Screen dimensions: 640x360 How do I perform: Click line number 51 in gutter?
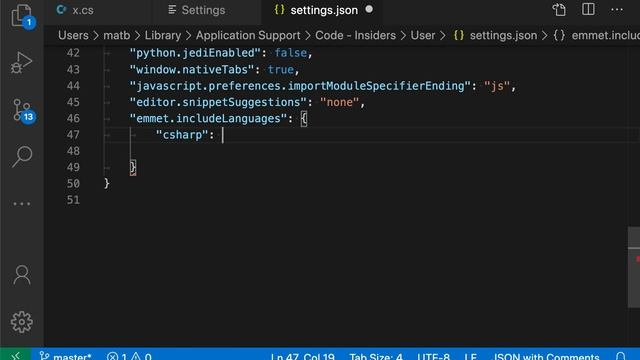[73, 200]
